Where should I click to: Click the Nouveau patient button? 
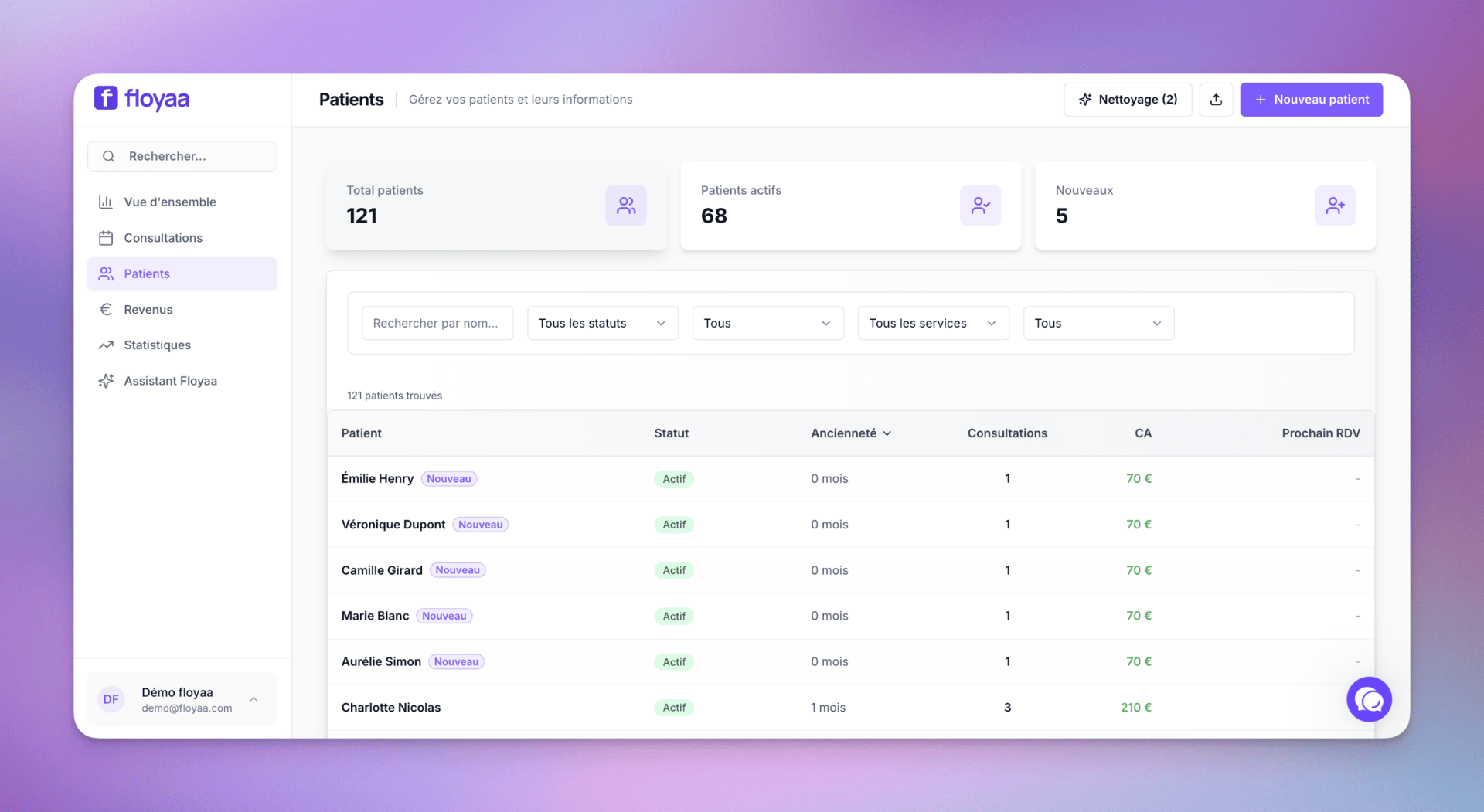click(x=1311, y=100)
